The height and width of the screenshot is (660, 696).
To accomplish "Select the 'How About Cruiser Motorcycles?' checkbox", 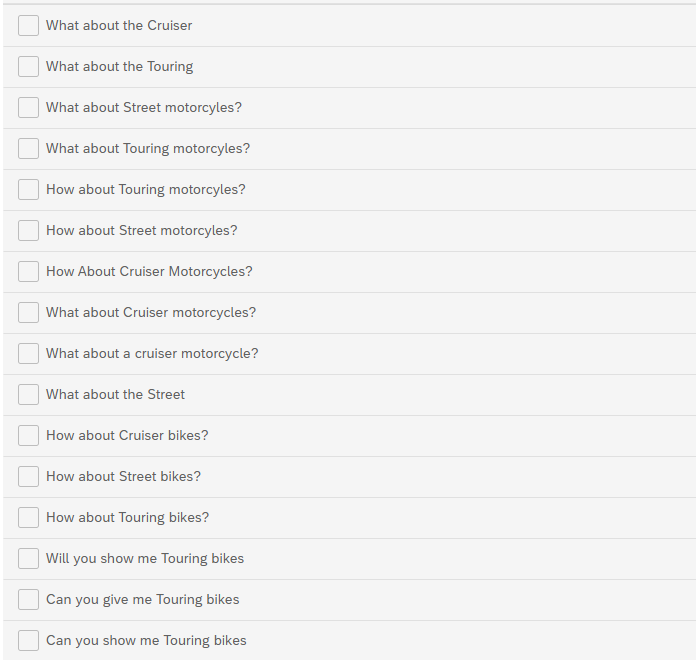I will pyautogui.click(x=28, y=271).
